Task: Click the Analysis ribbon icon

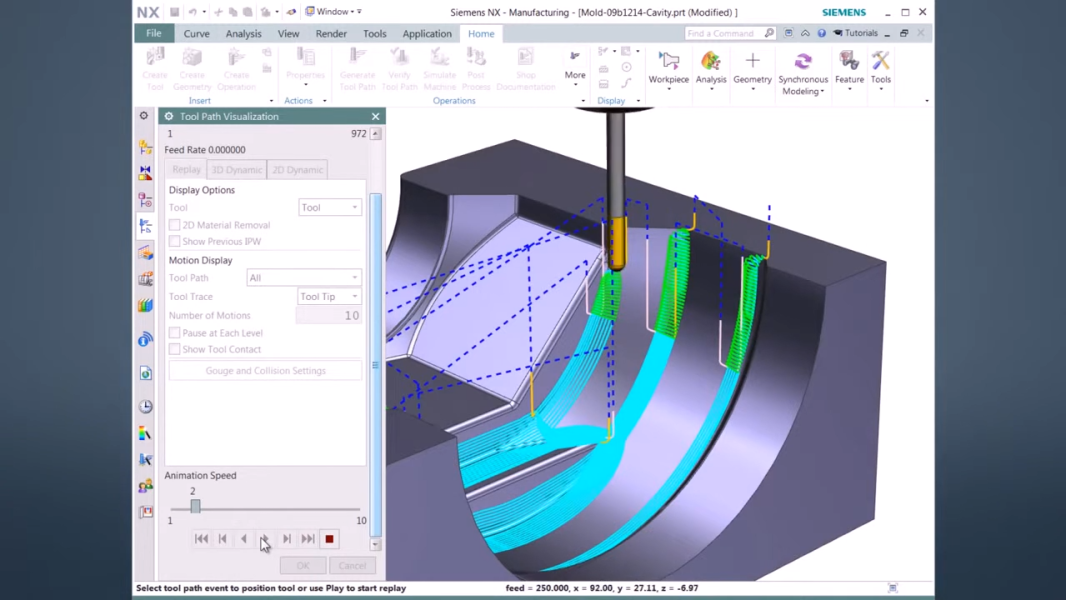Action: 711,68
